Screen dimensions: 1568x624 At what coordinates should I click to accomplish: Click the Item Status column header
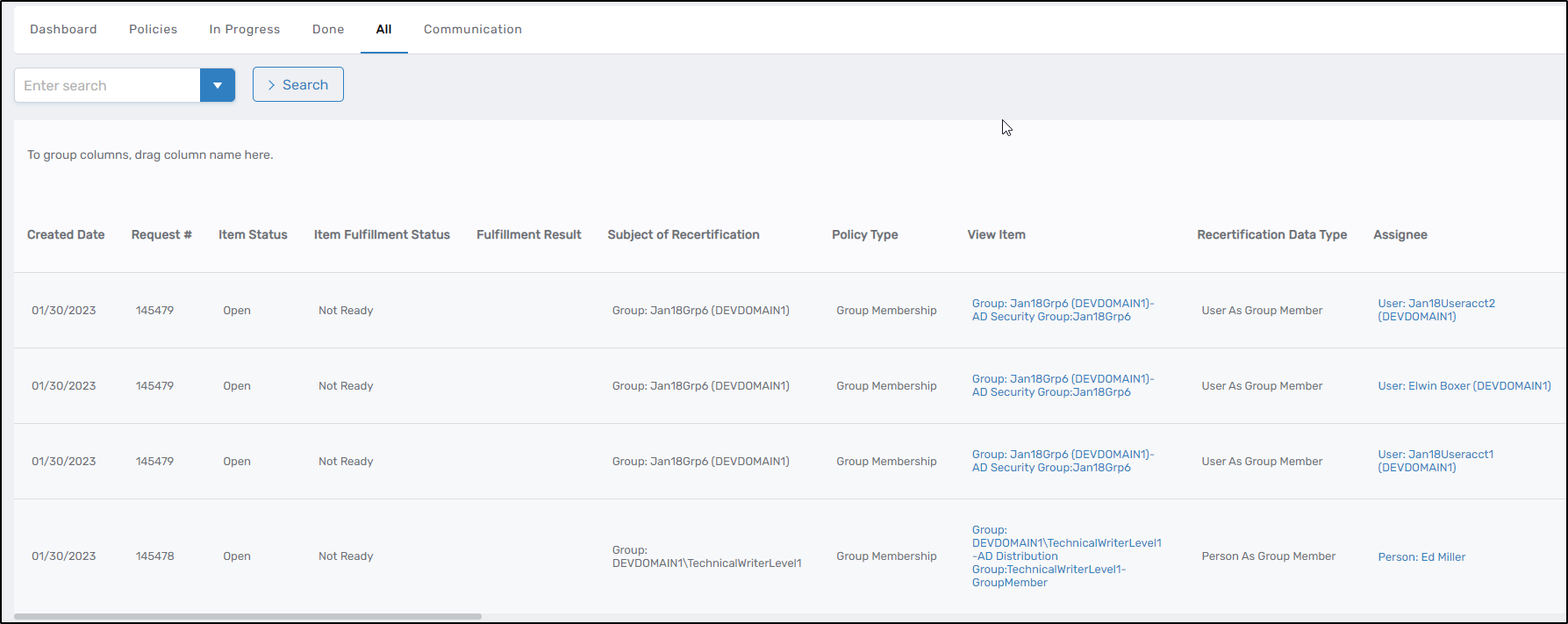pyautogui.click(x=253, y=234)
